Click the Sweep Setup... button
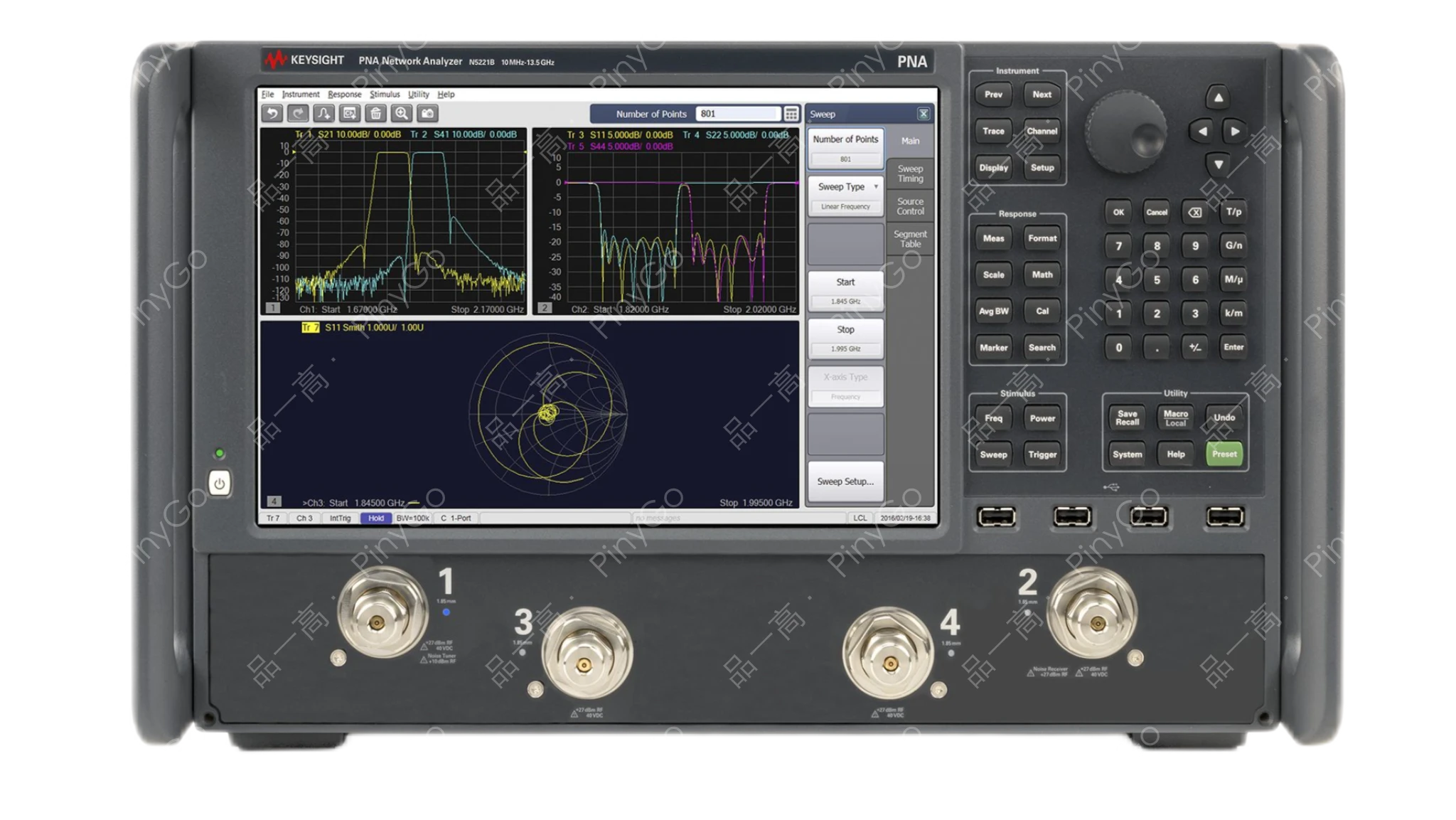The image size is (1456, 820). point(845,481)
